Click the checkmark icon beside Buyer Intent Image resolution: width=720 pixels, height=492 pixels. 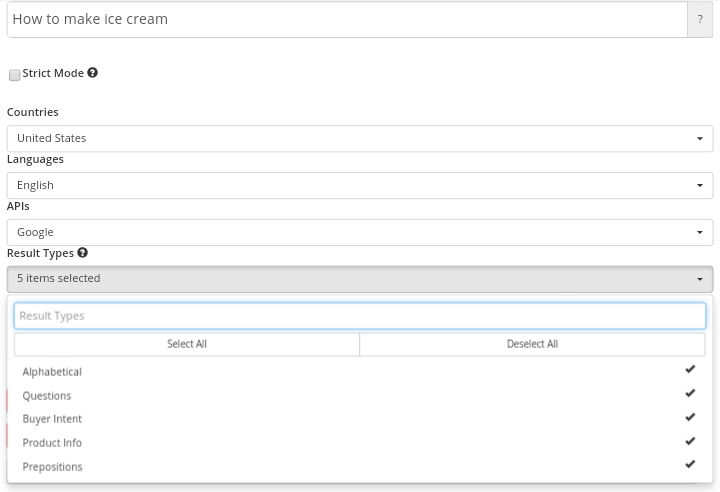(690, 418)
